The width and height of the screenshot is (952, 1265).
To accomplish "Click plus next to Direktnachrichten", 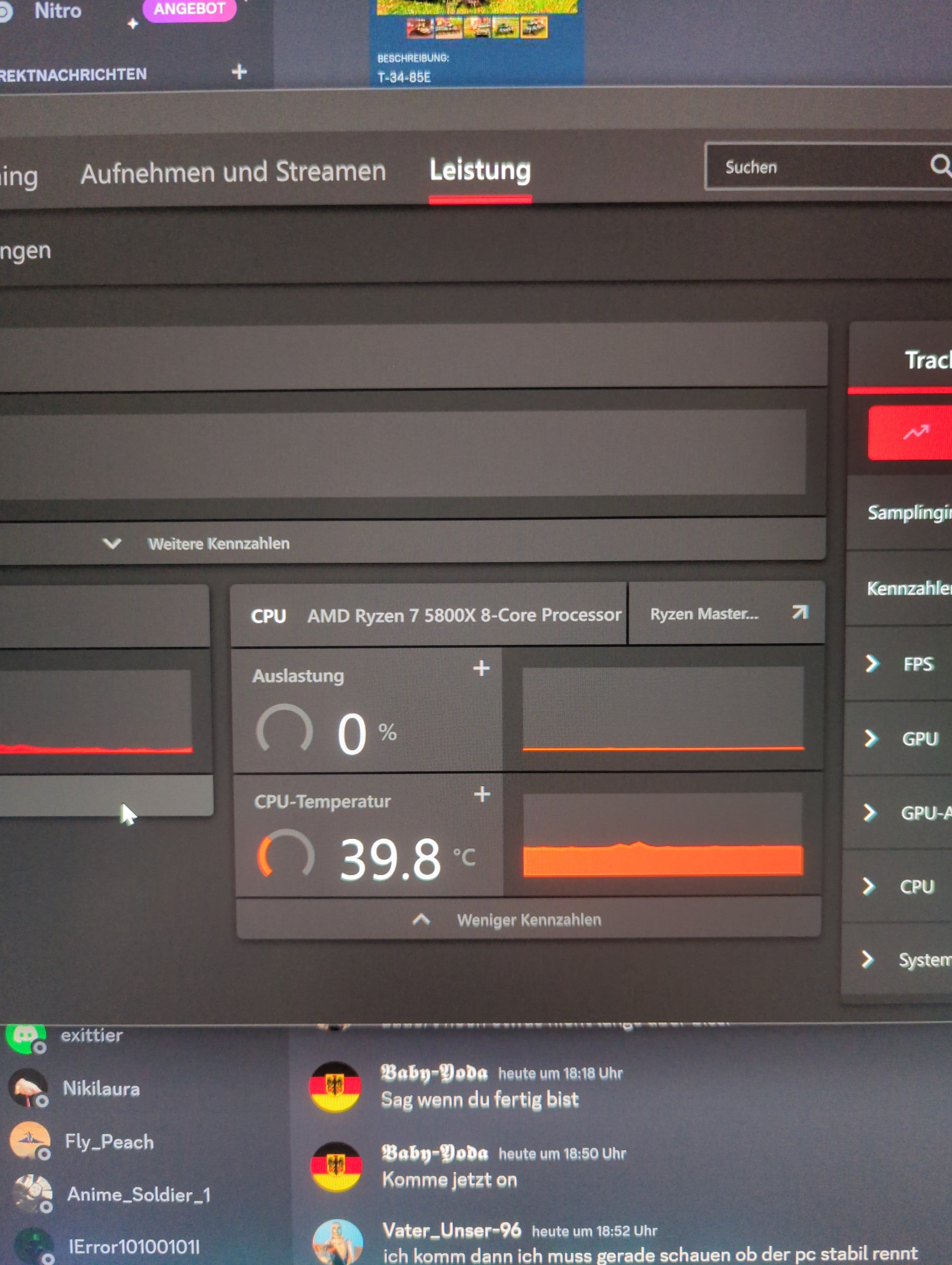I will coord(239,72).
